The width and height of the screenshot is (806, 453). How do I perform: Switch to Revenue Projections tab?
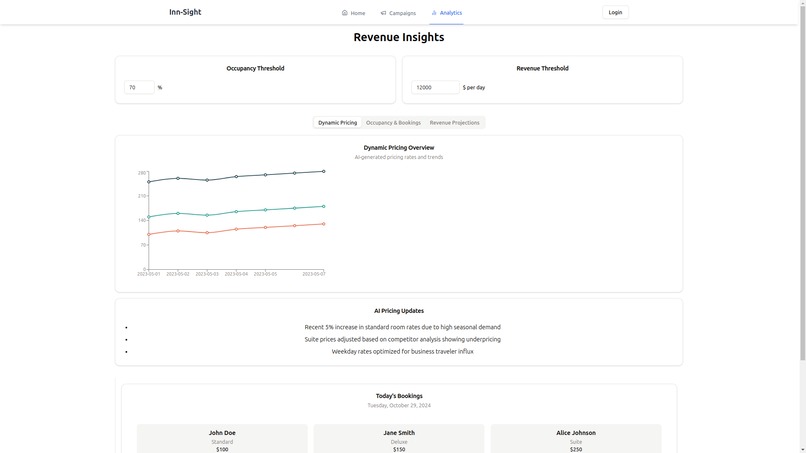454,122
